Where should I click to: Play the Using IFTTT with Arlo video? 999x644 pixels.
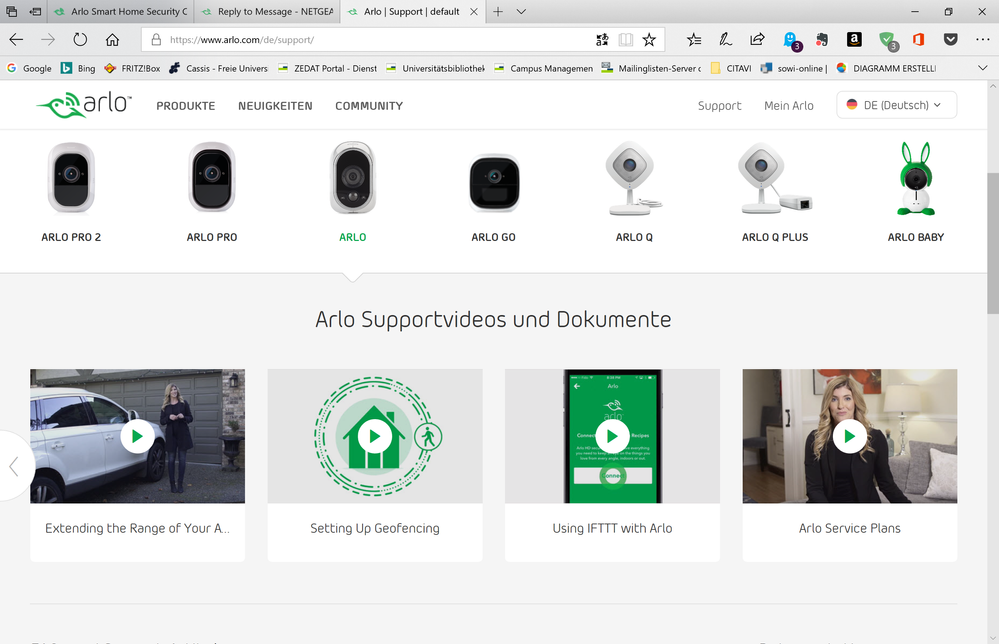point(612,436)
